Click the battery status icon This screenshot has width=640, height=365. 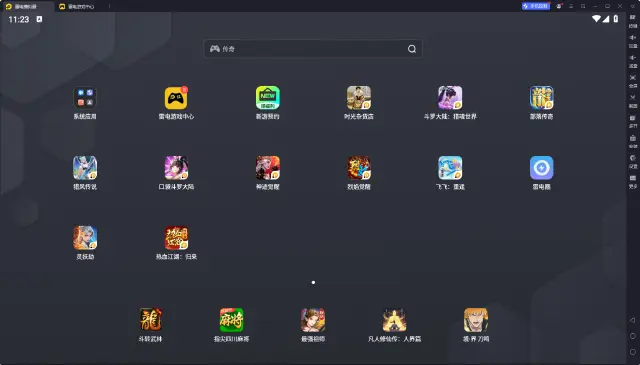point(616,19)
